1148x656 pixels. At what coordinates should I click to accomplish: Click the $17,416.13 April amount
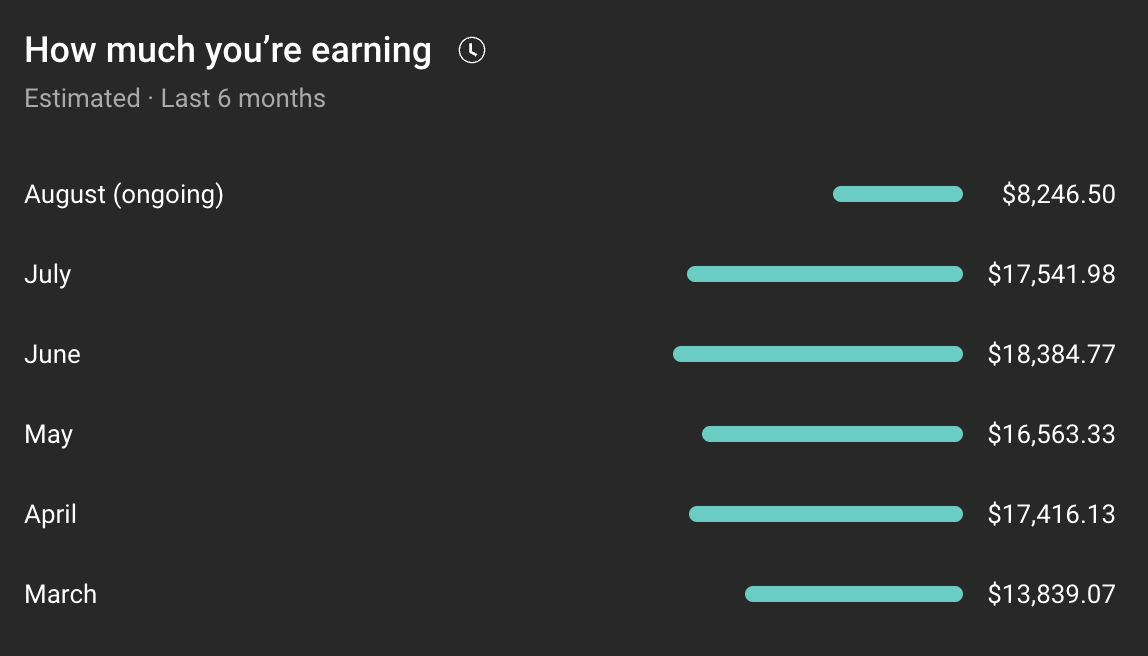pyautogui.click(x=1051, y=514)
